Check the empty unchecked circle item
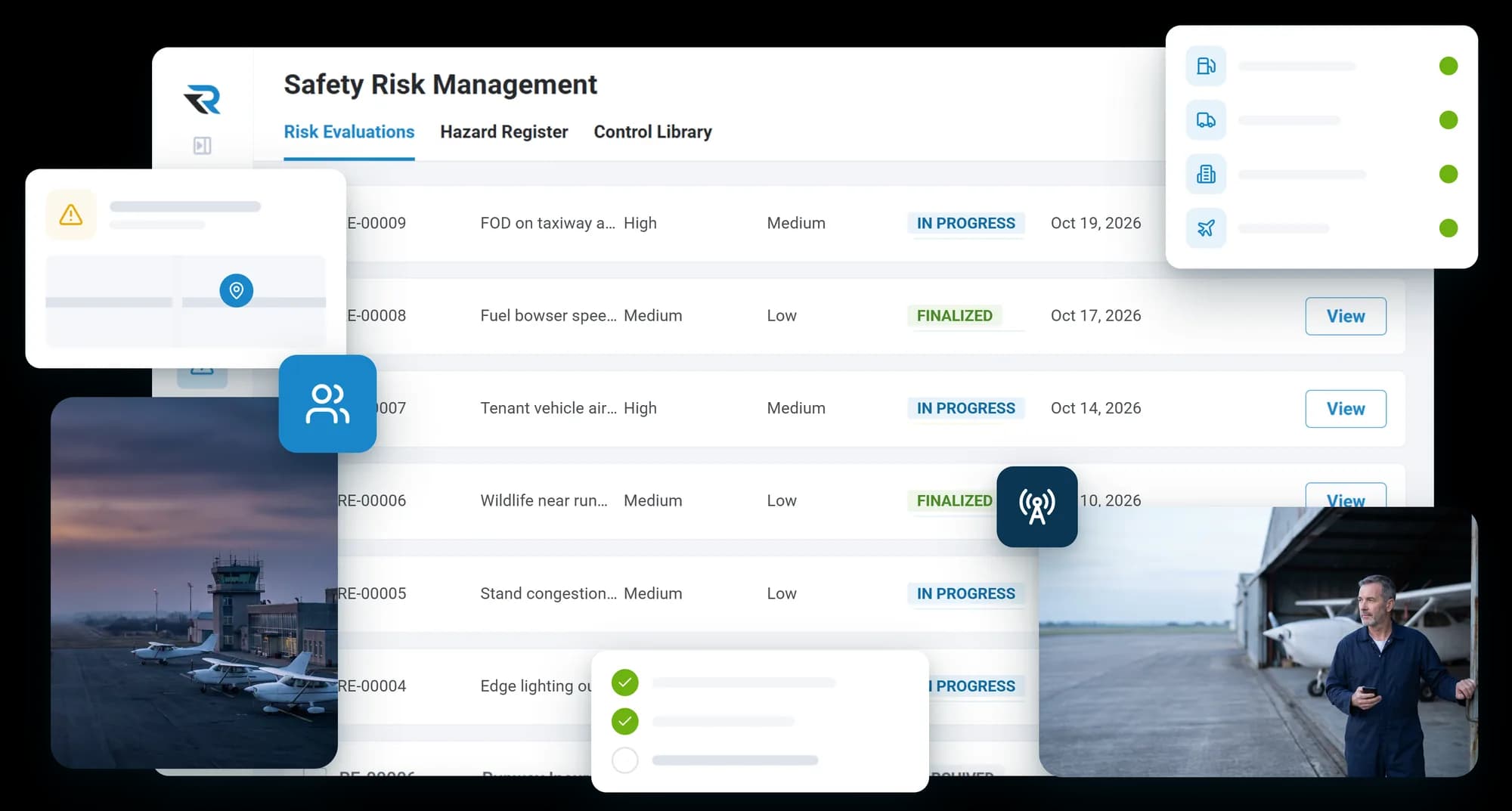 624,760
